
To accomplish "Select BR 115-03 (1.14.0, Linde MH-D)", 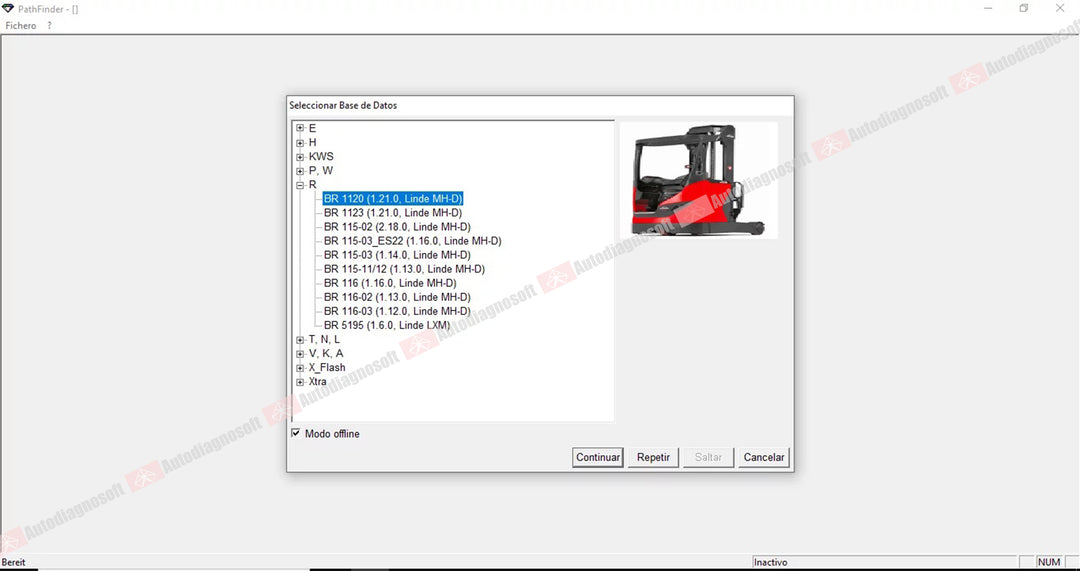I will [397, 255].
